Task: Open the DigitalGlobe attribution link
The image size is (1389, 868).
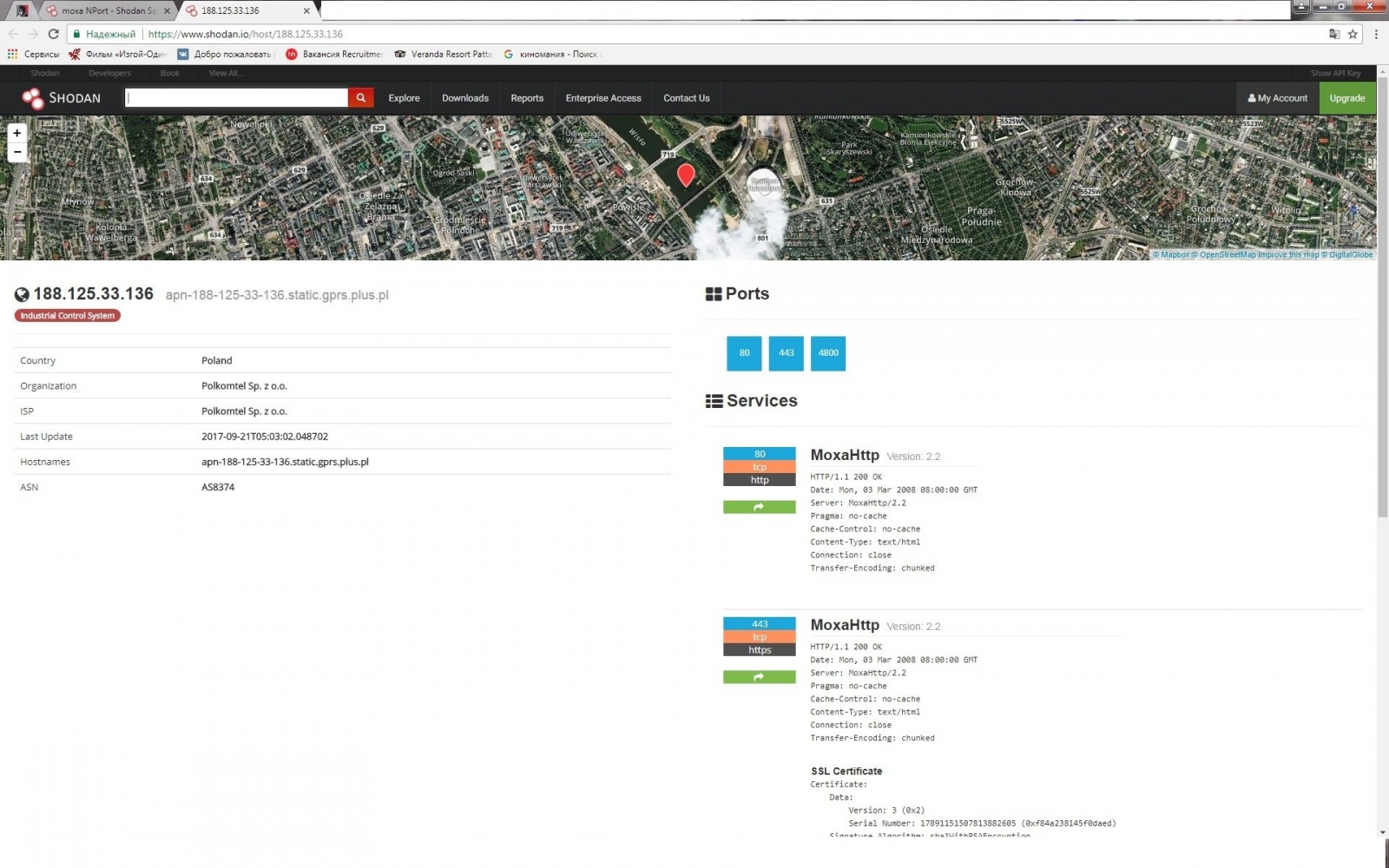Action: [1347, 255]
